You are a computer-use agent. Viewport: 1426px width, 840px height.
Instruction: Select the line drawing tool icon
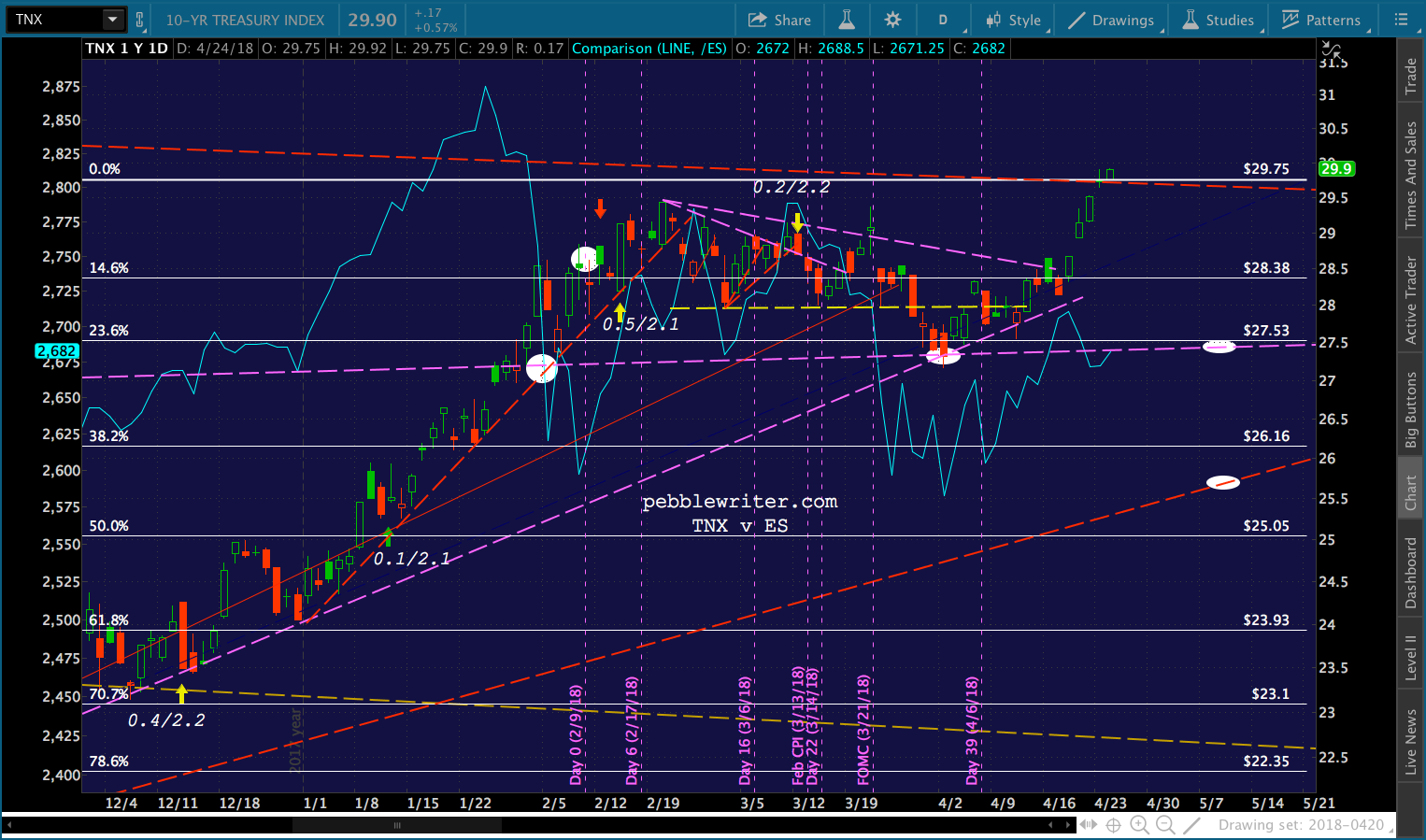1191,825
